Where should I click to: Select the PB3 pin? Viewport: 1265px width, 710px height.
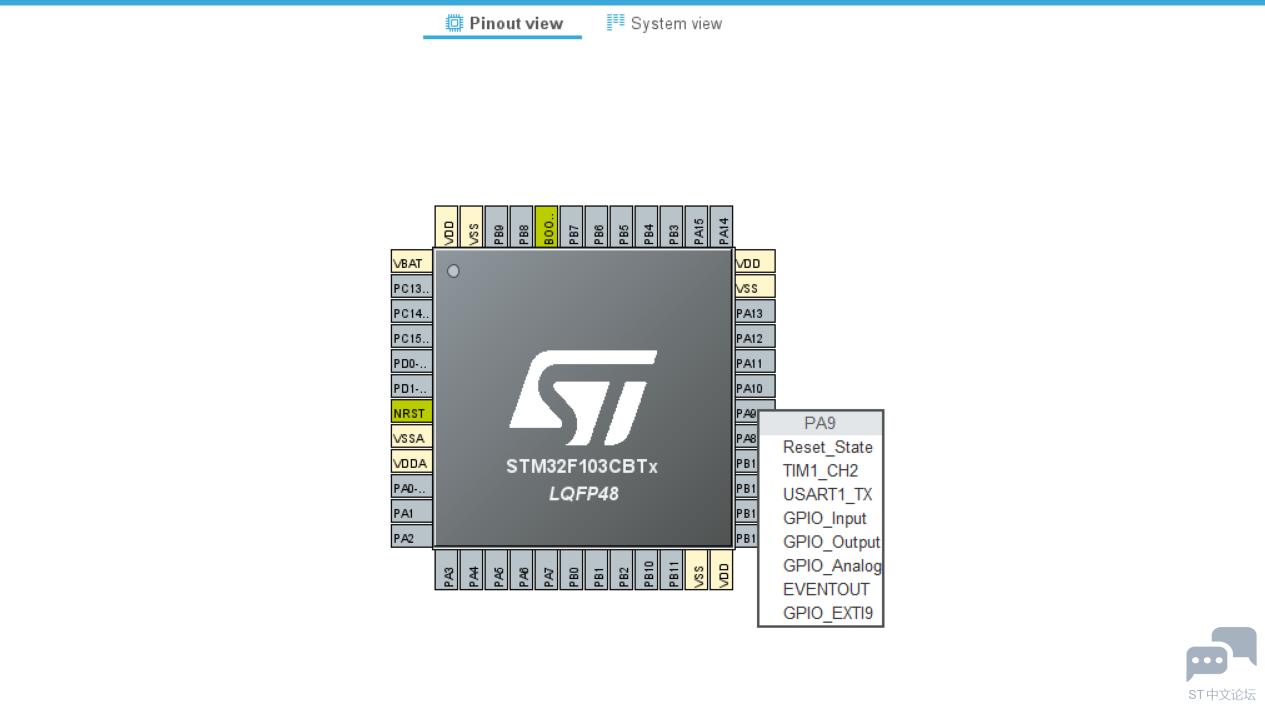click(672, 227)
